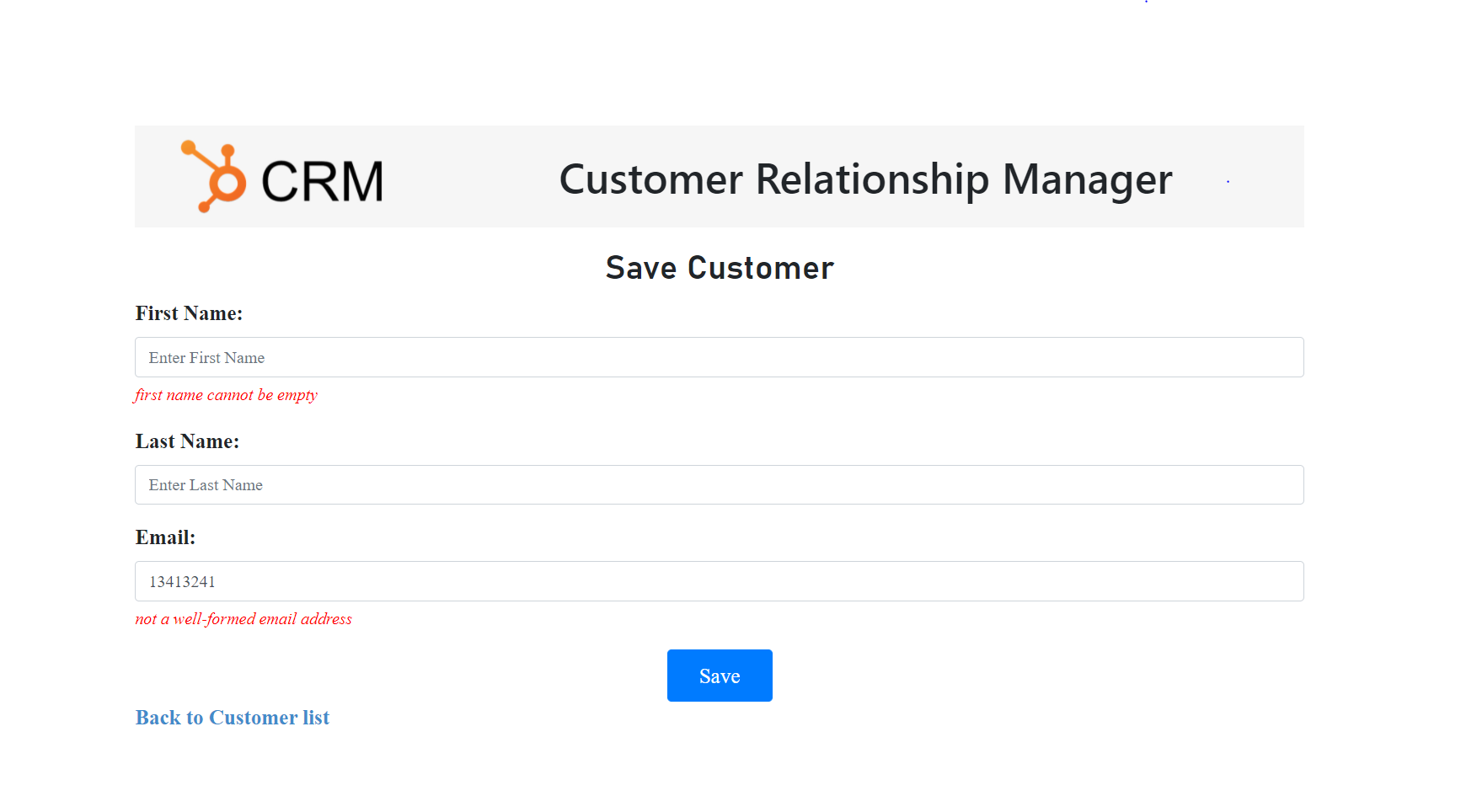Click the first name cannot be empty error
This screenshot has width=1477, height=812.
click(x=226, y=394)
